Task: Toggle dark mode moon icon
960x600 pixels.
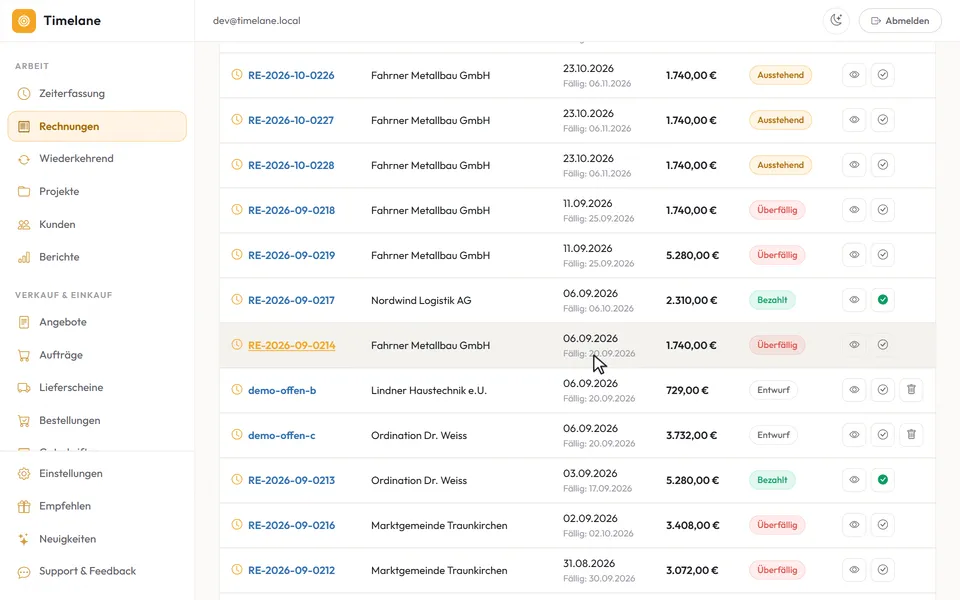Action: pos(836,21)
